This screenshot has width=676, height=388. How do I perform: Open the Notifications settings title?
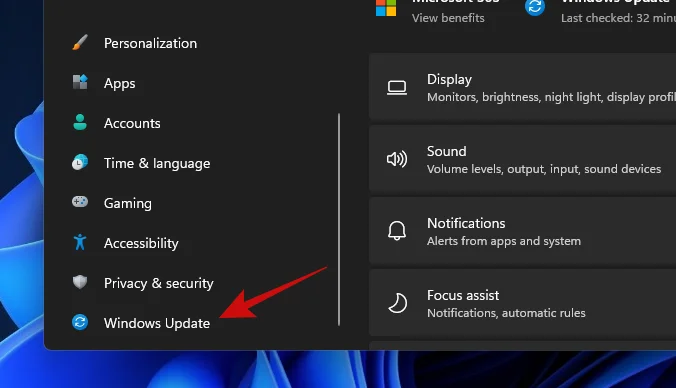coord(466,223)
